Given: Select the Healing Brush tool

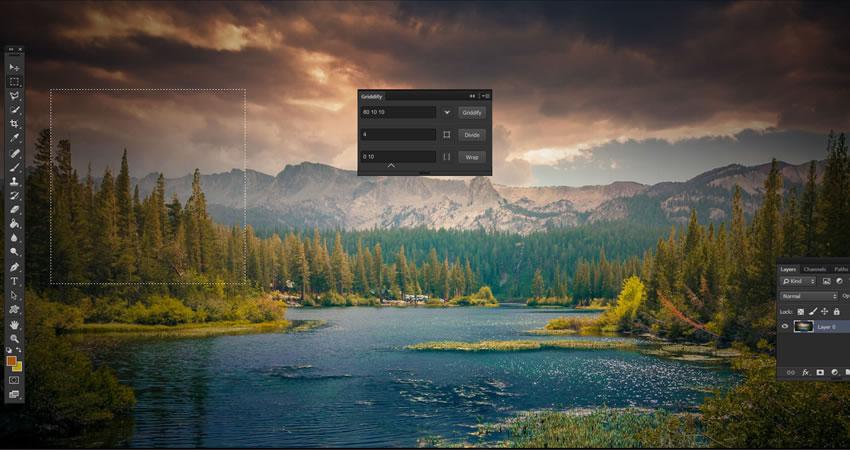Looking at the screenshot, I should point(14,153).
